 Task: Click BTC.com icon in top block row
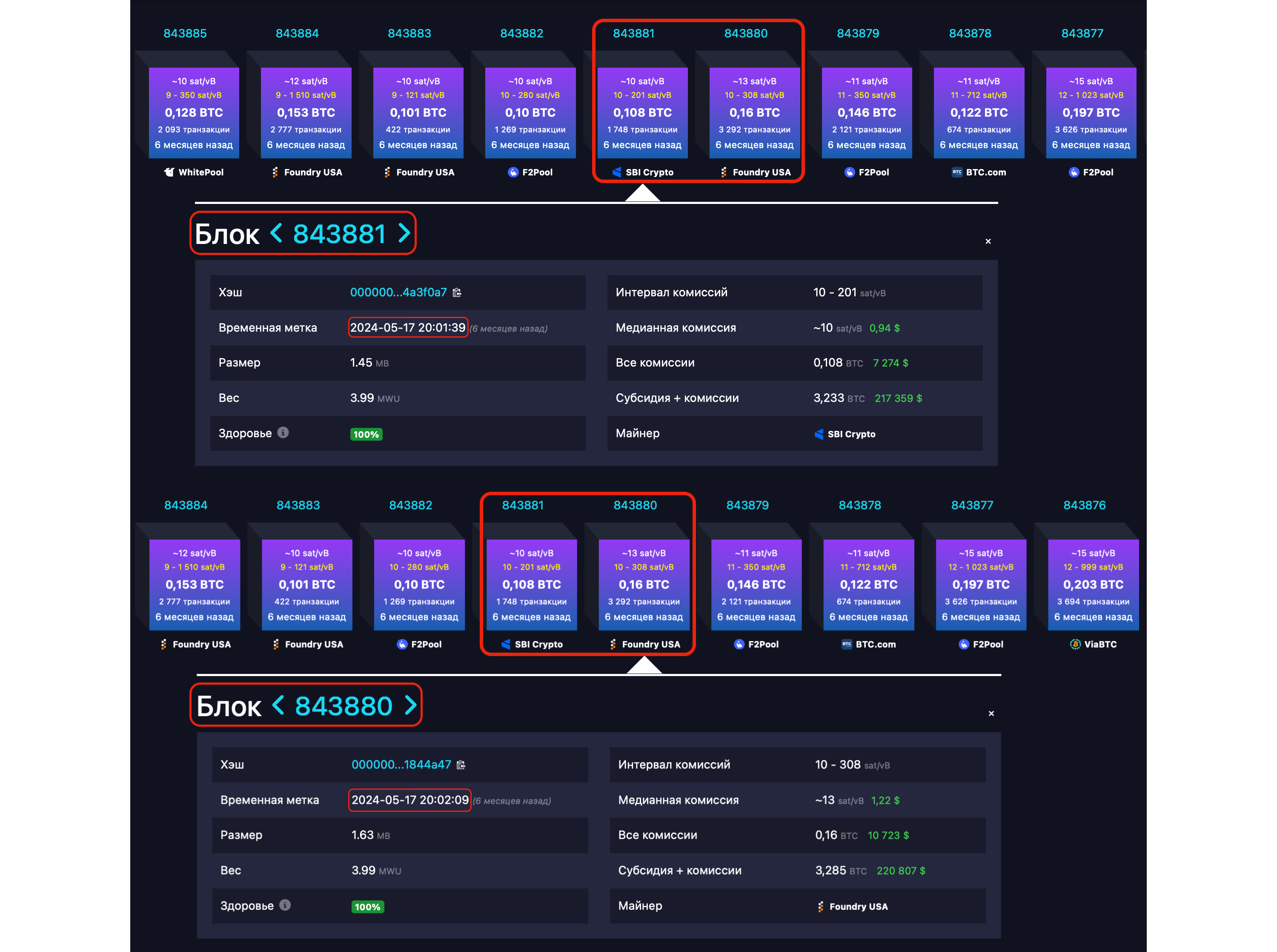tap(957, 172)
